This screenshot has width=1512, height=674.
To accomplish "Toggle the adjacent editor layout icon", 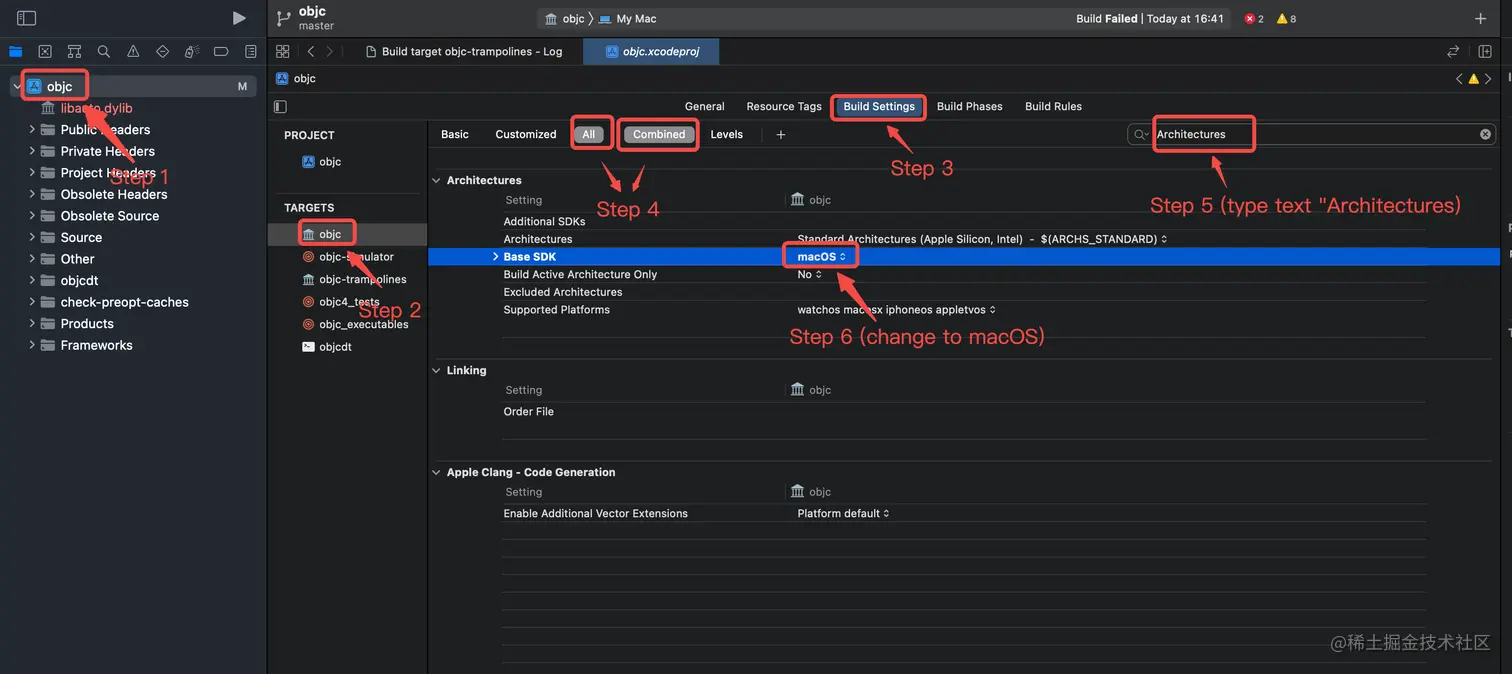I will (x=1486, y=51).
